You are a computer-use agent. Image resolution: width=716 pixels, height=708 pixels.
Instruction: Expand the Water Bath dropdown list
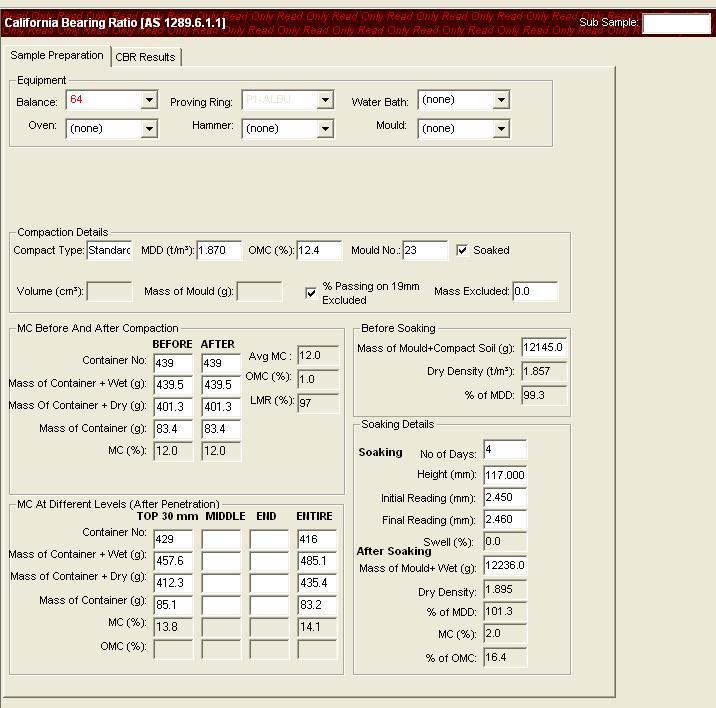(x=501, y=100)
